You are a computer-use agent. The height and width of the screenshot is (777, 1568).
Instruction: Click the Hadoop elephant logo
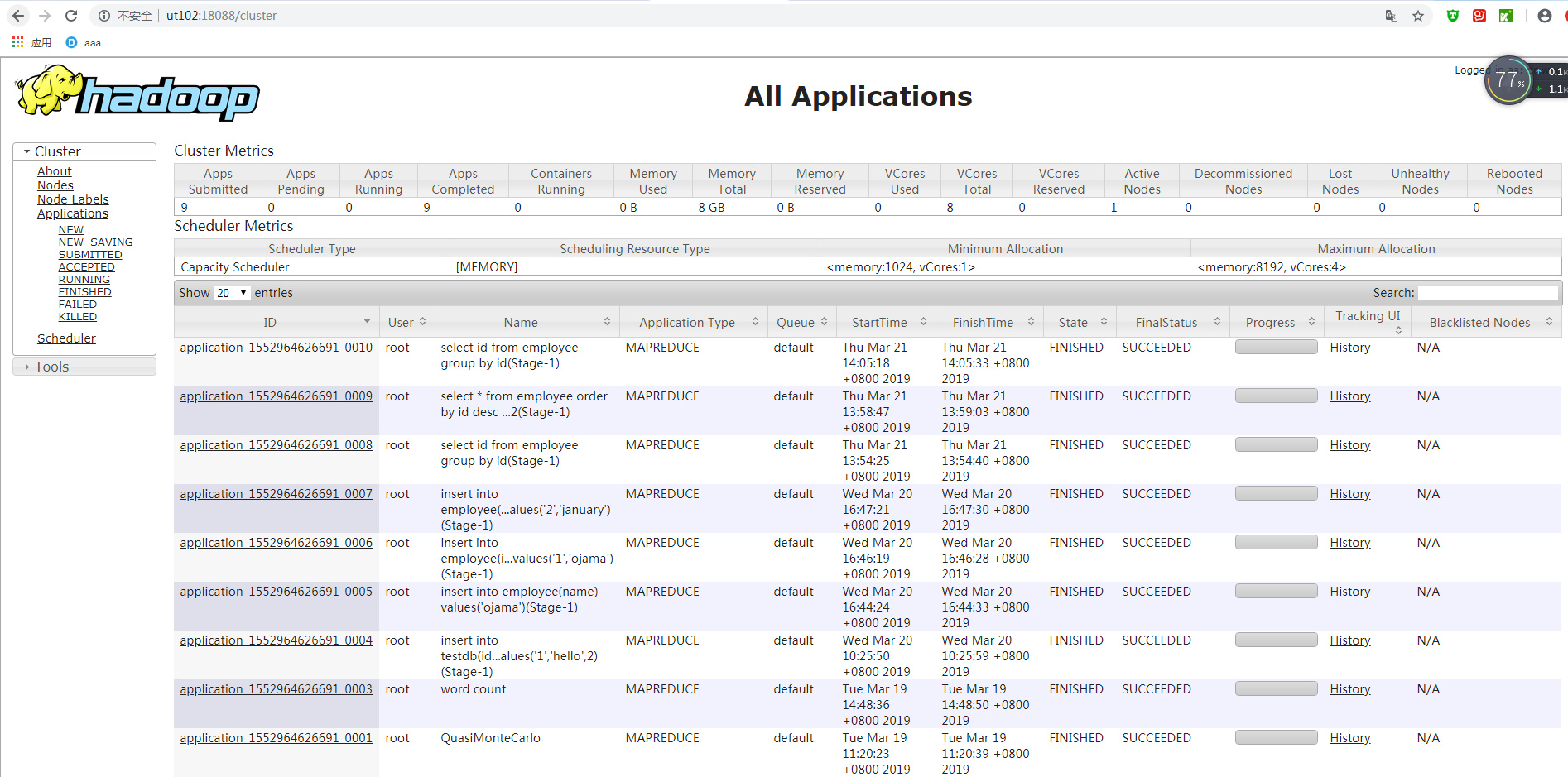137,92
